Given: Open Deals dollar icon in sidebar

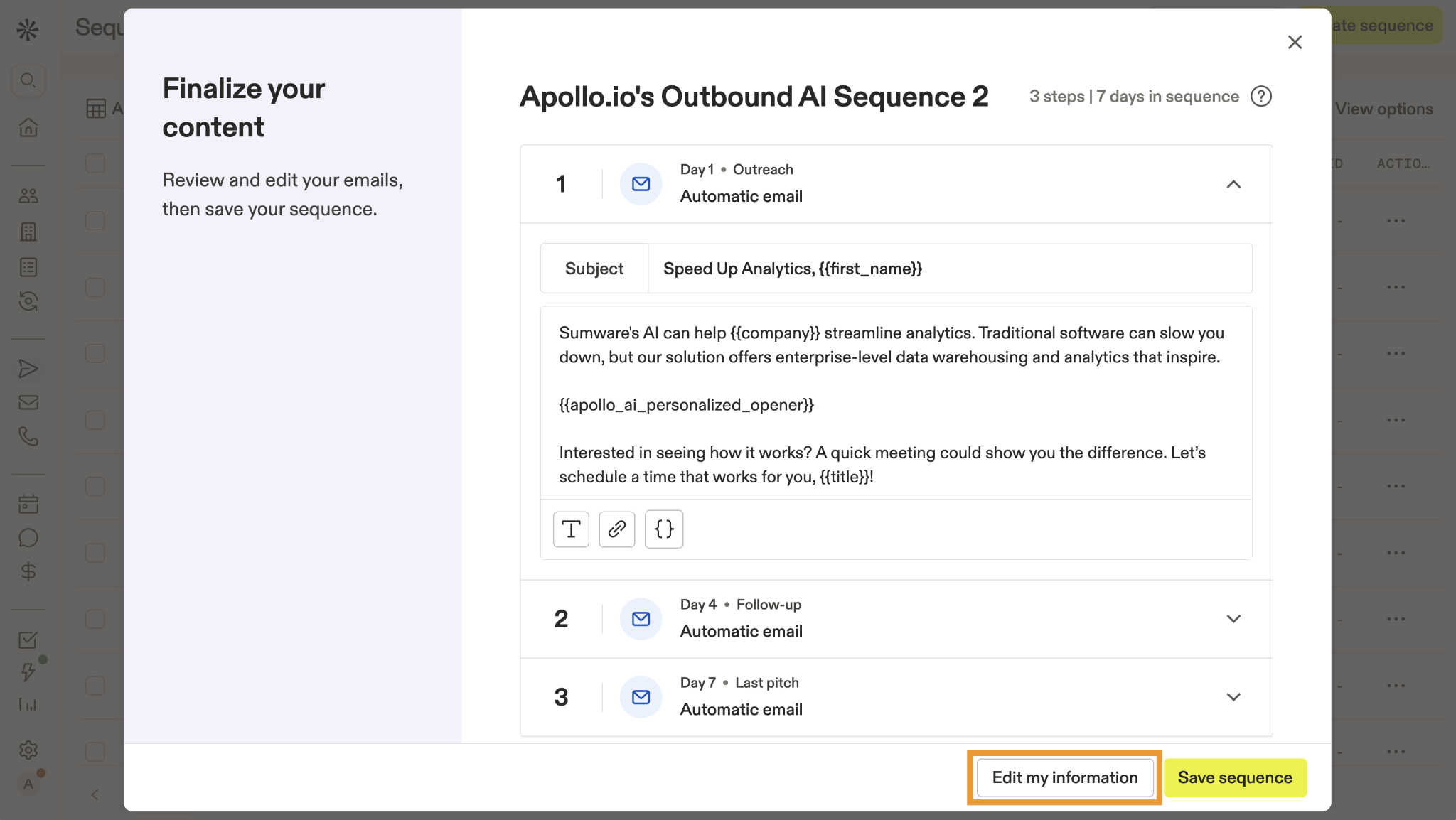Looking at the screenshot, I should point(28,571).
